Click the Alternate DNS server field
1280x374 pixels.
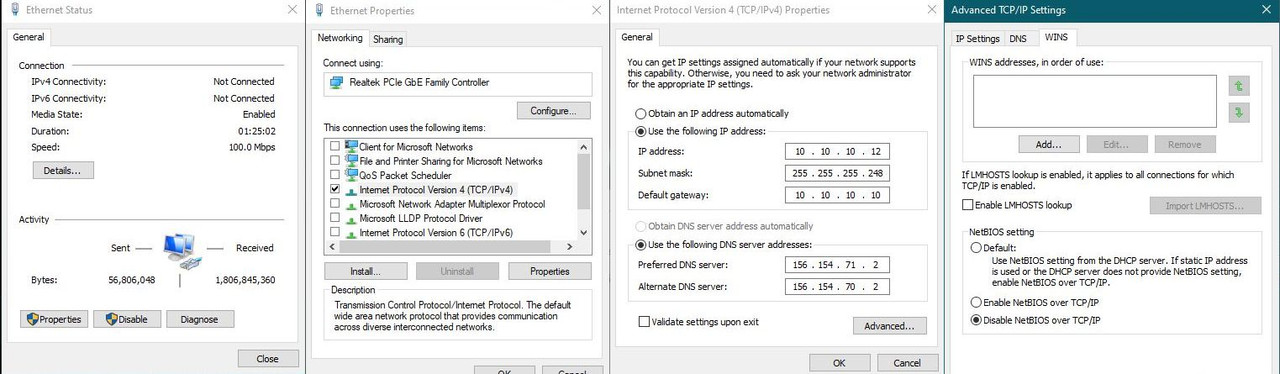coord(837,287)
